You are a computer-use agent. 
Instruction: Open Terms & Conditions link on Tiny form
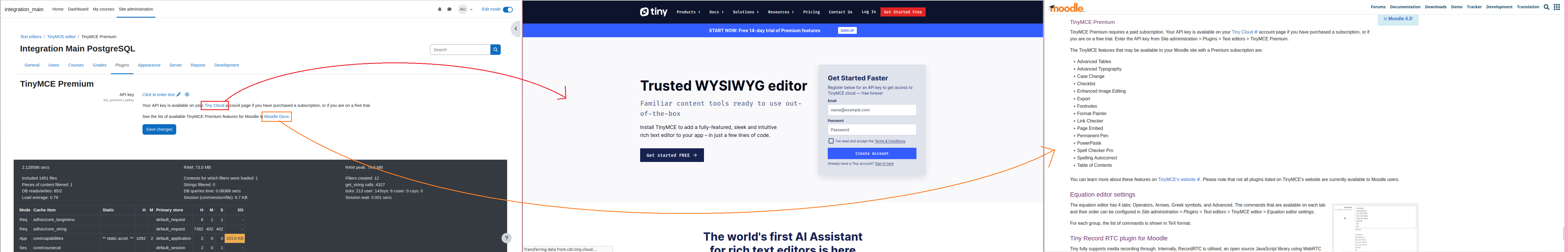coord(890,141)
